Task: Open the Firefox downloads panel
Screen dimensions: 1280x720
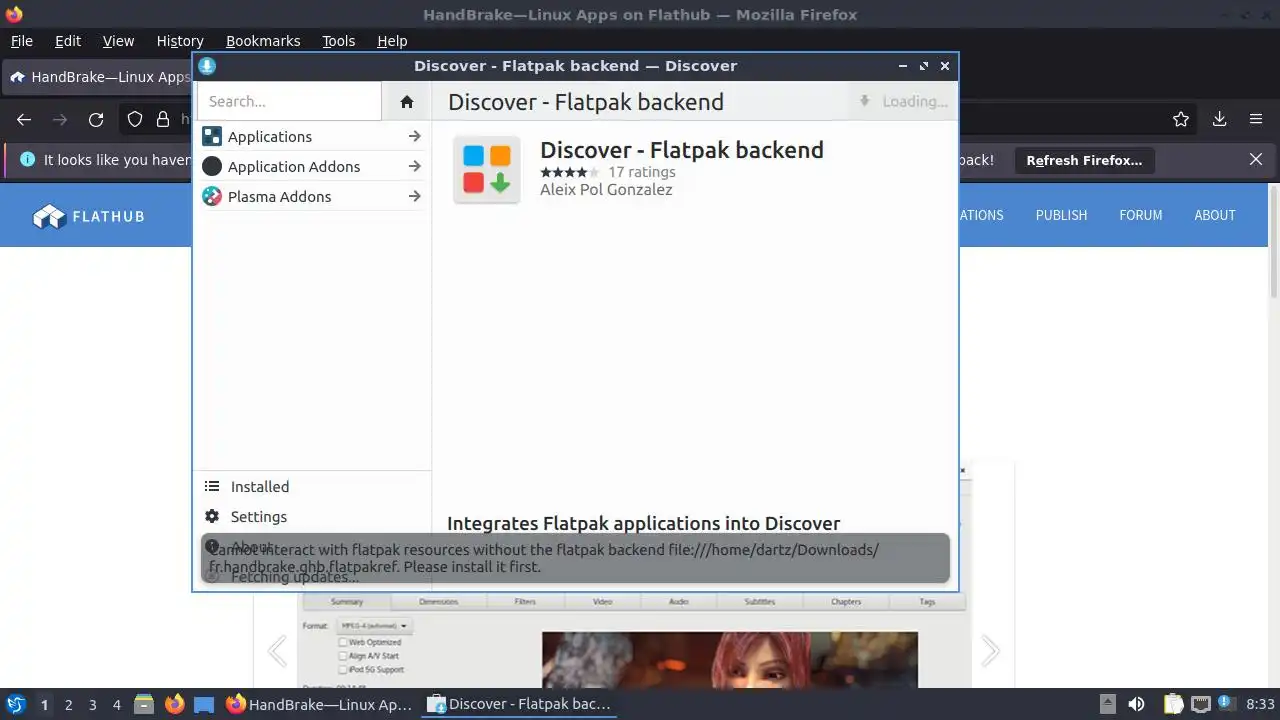Action: pos(1219,119)
